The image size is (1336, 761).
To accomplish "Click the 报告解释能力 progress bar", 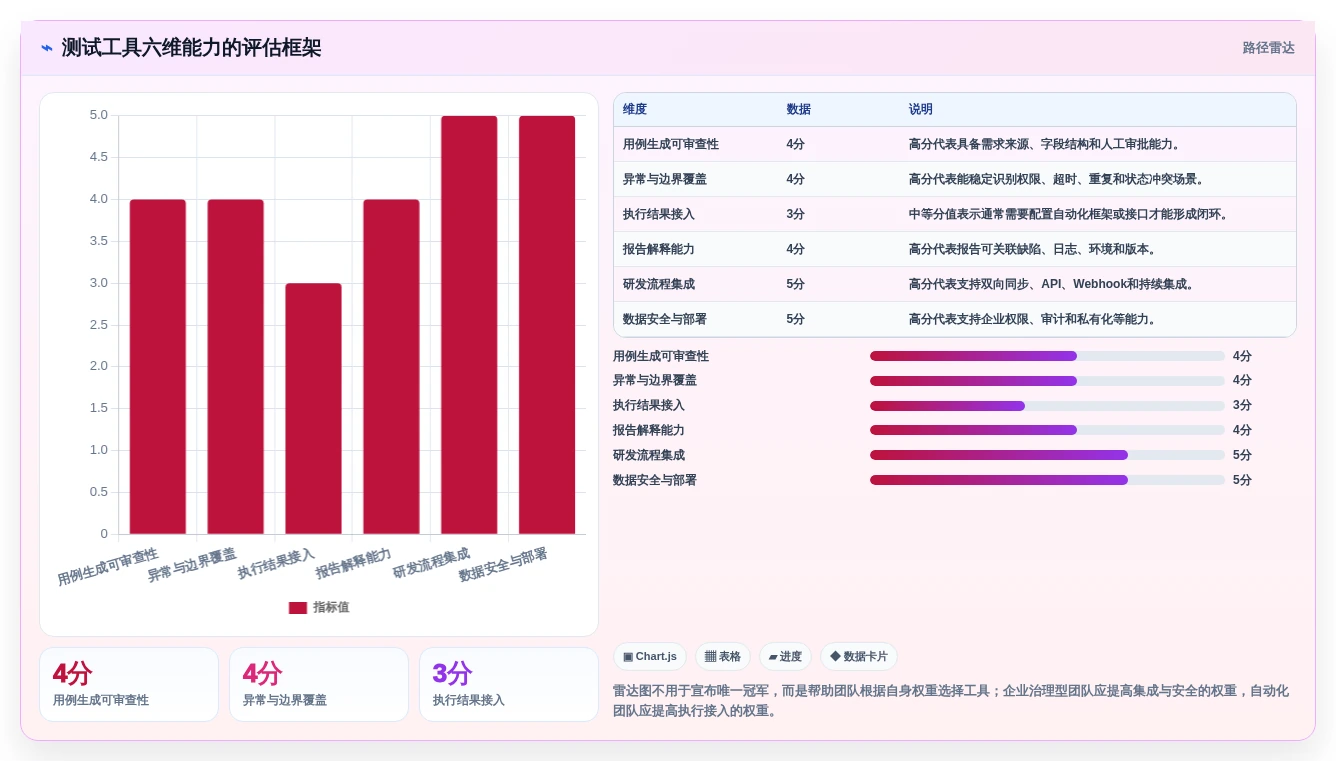I will click(x=1047, y=430).
